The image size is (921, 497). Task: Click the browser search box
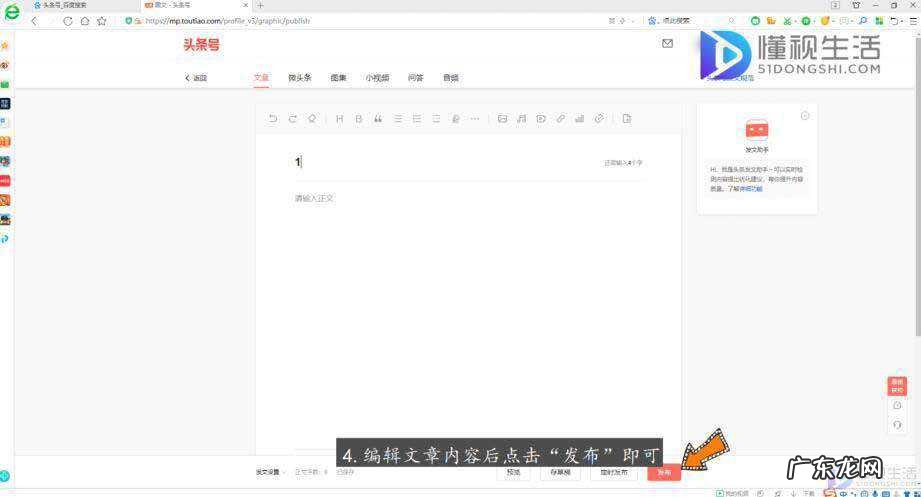click(690, 21)
